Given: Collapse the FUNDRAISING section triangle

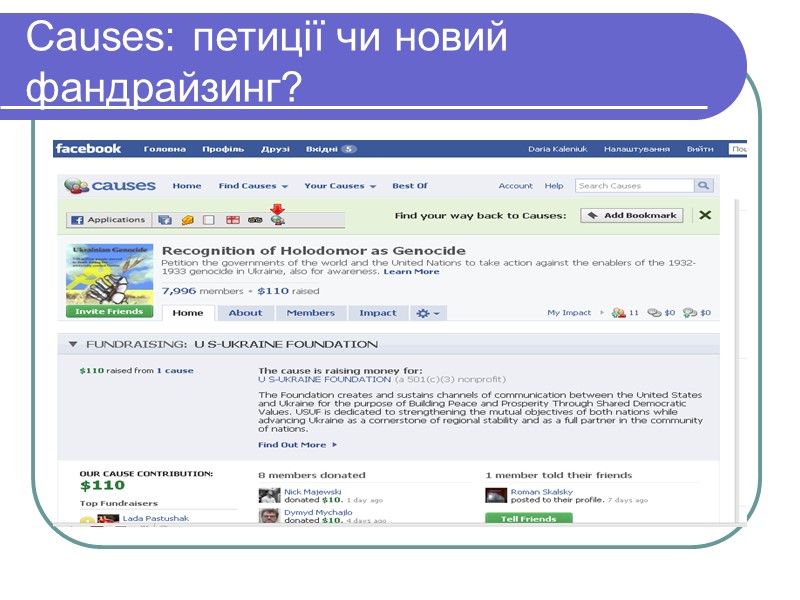Looking at the screenshot, I should click(x=73, y=344).
